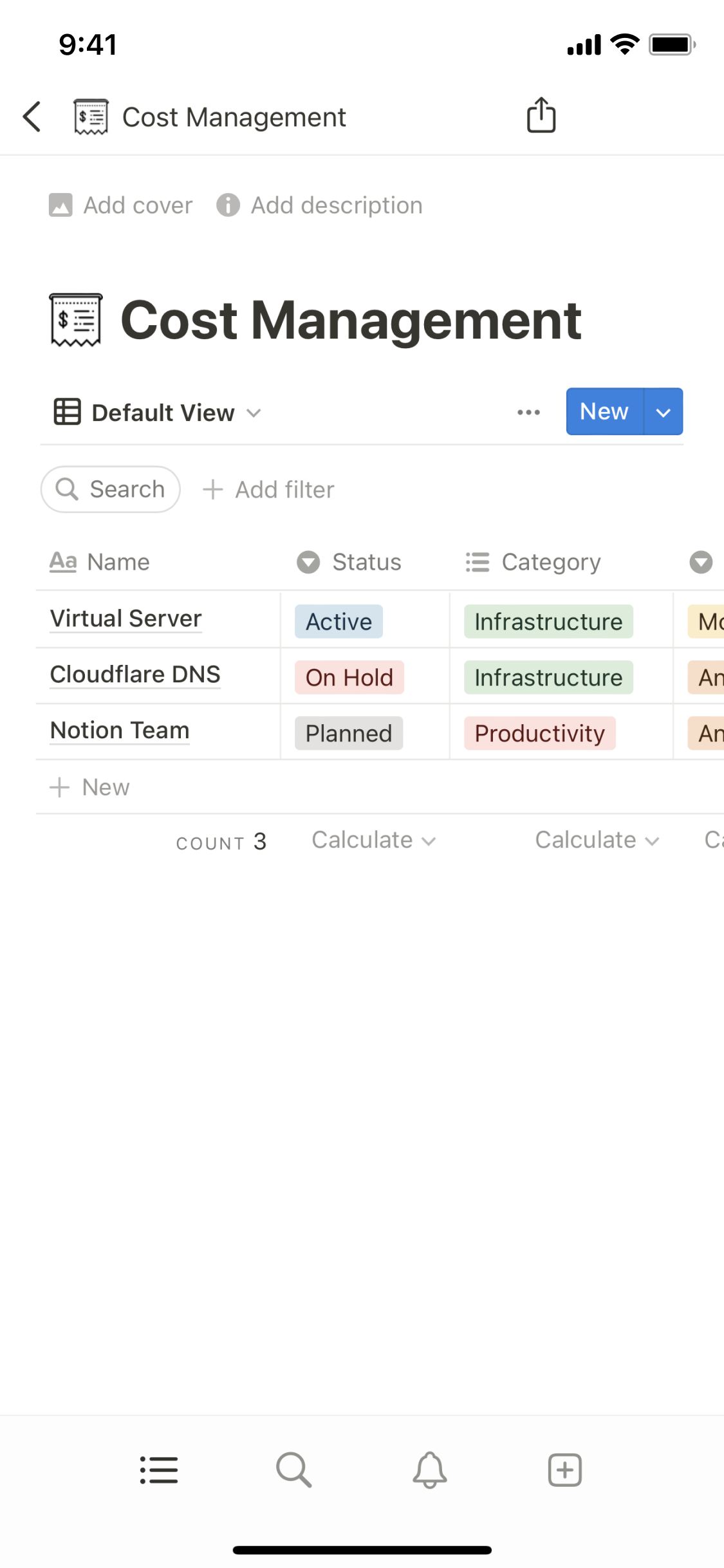Tap the share icon in header

(x=541, y=115)
